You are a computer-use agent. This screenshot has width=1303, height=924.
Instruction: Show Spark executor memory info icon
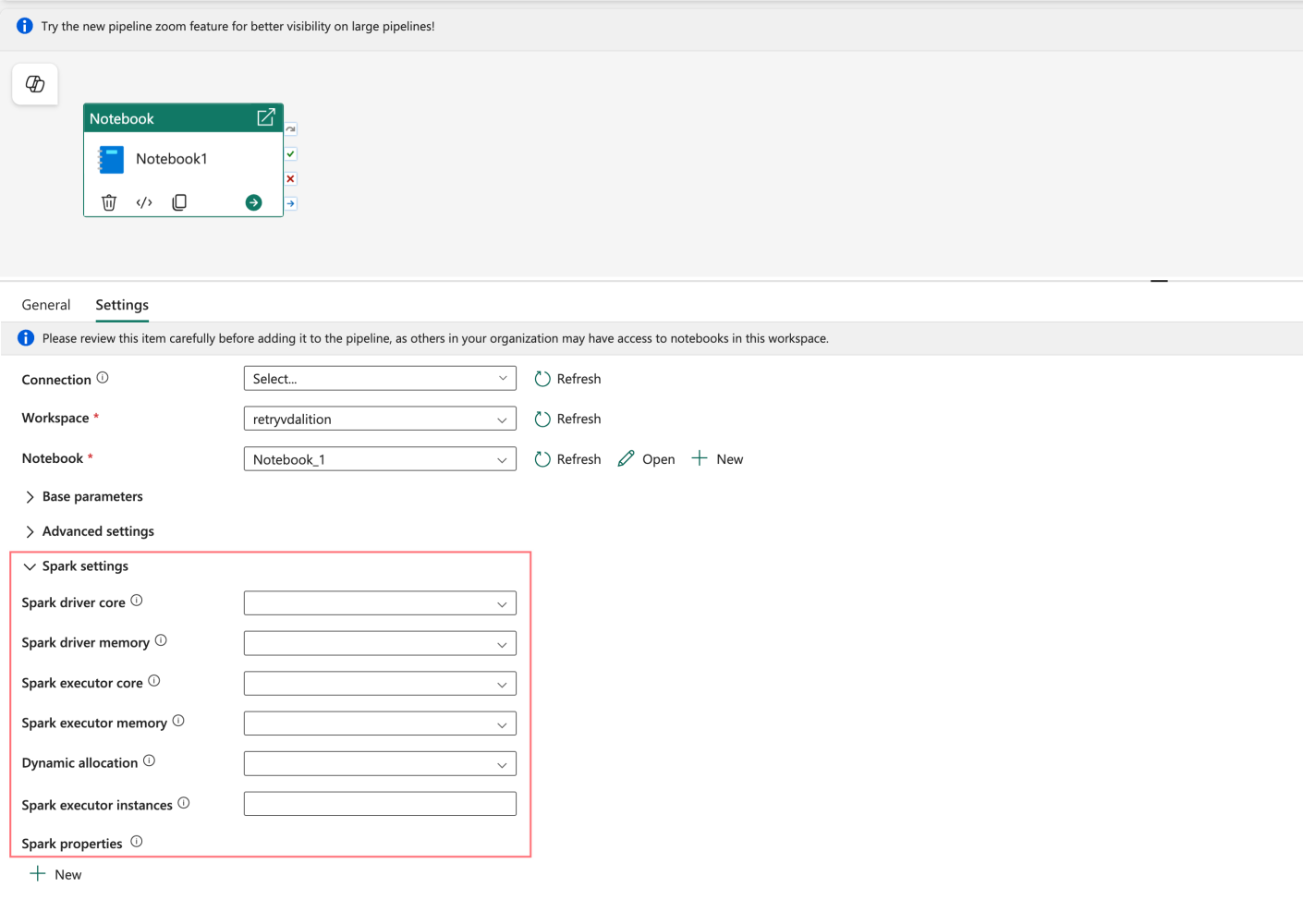pyautogui.click(x=178, y=720)
